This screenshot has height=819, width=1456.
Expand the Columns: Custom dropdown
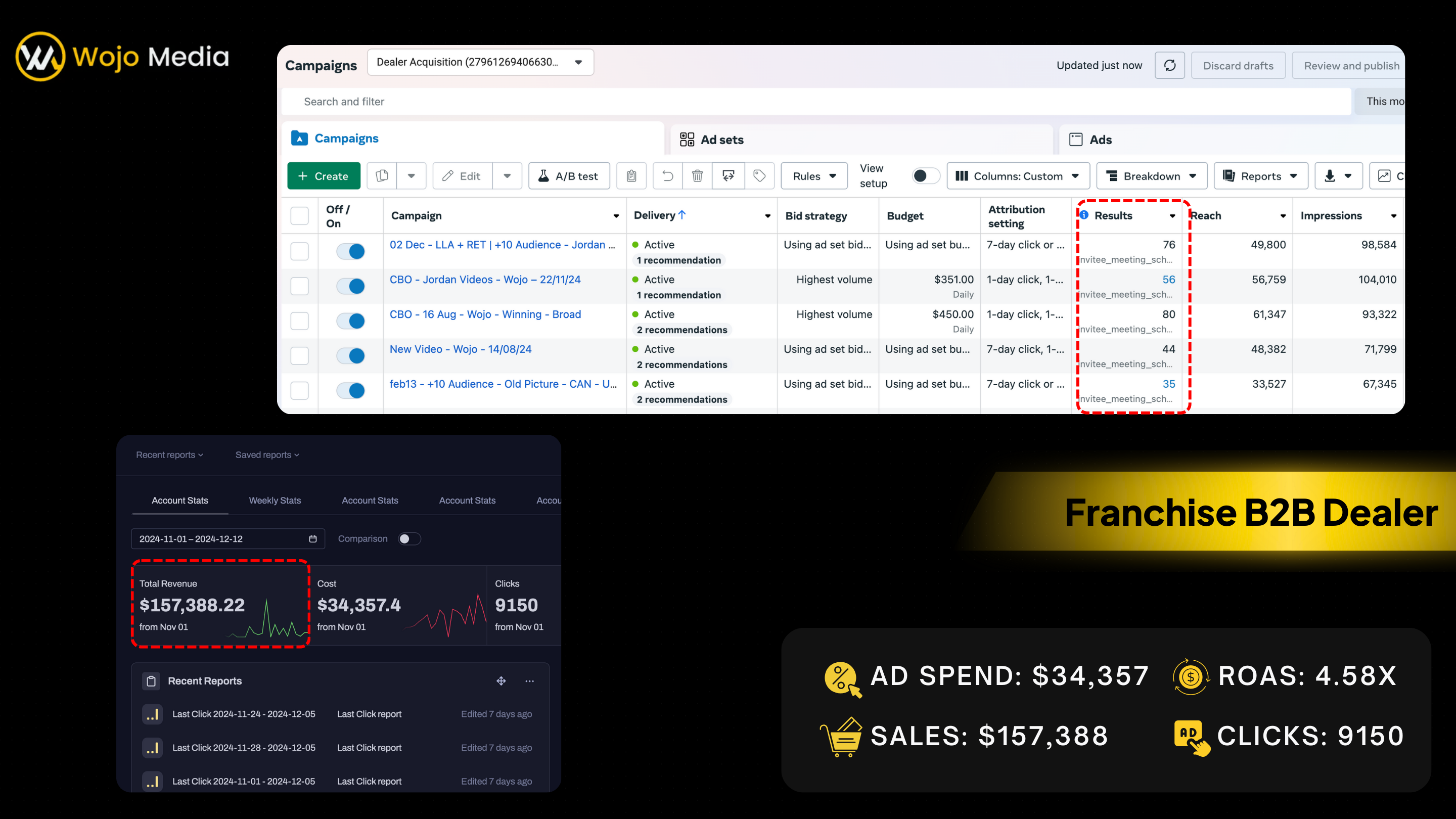[x=1017, y=176]
